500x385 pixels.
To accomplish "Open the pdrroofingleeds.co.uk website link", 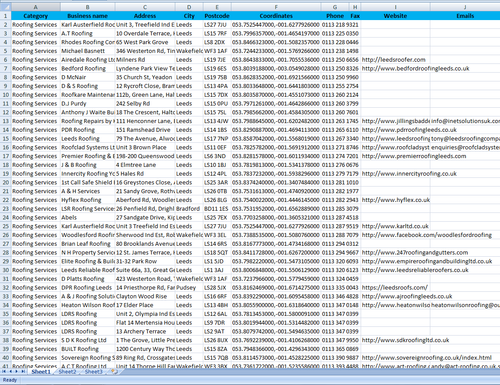I will pyautogui.click(x=409, y=130).
